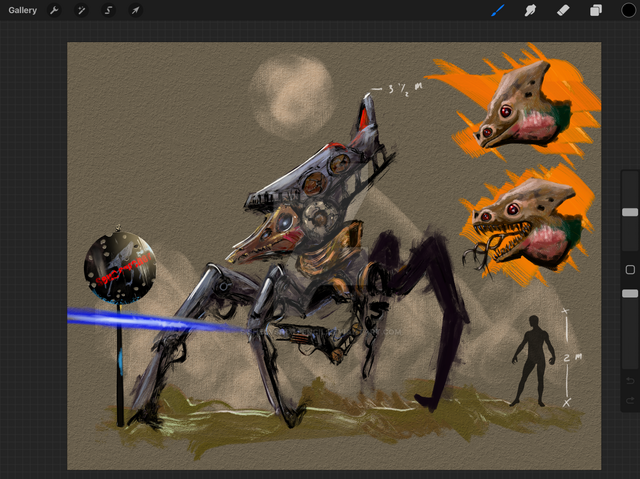Image resolution: width=640 pixels, height=479 pixels.
Task: Redo with the sidebar redo arrow
Action: click(629, 401)
